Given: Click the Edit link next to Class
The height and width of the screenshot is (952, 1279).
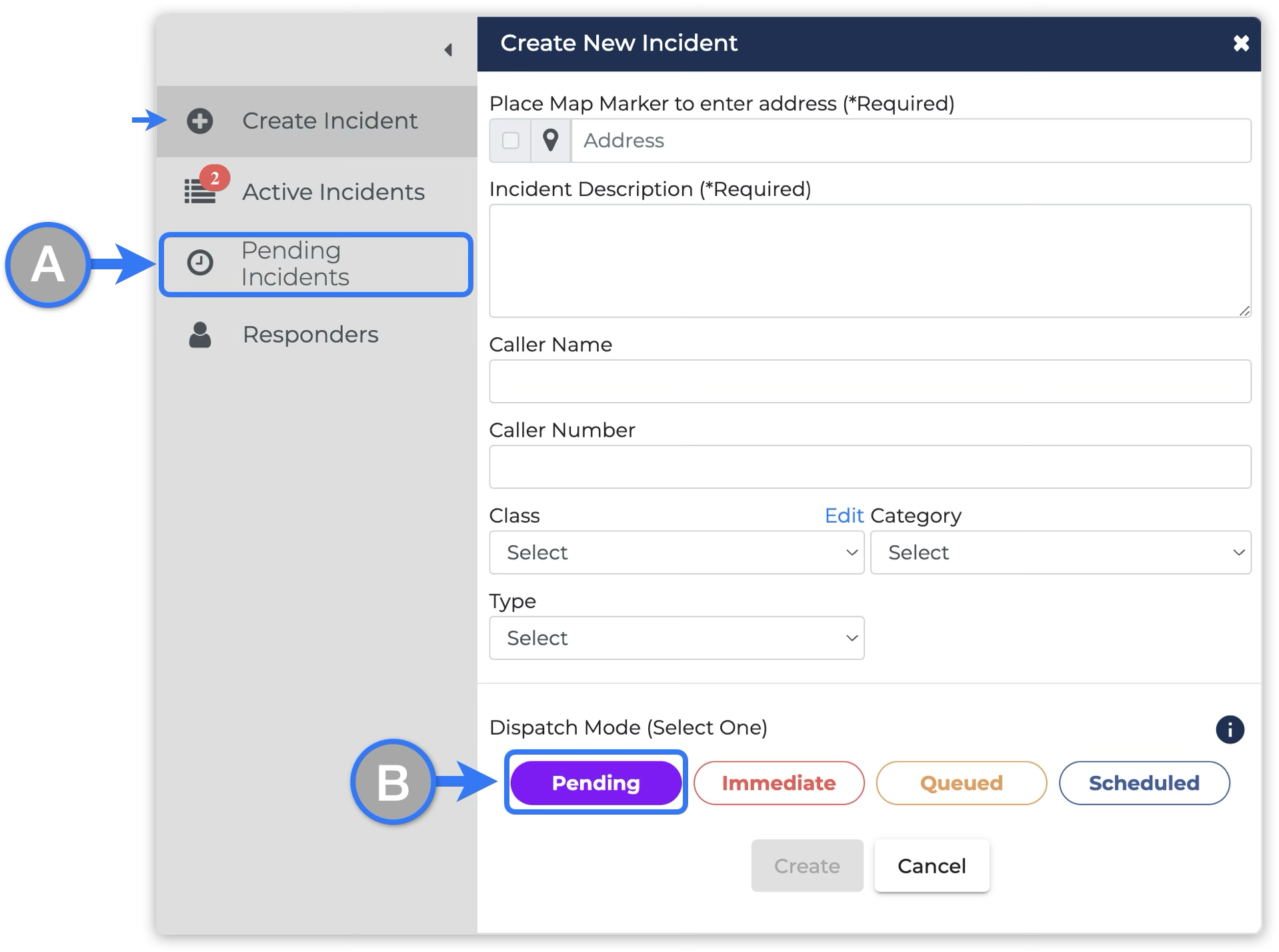Looking at the screenshot, I should [844, 515].
